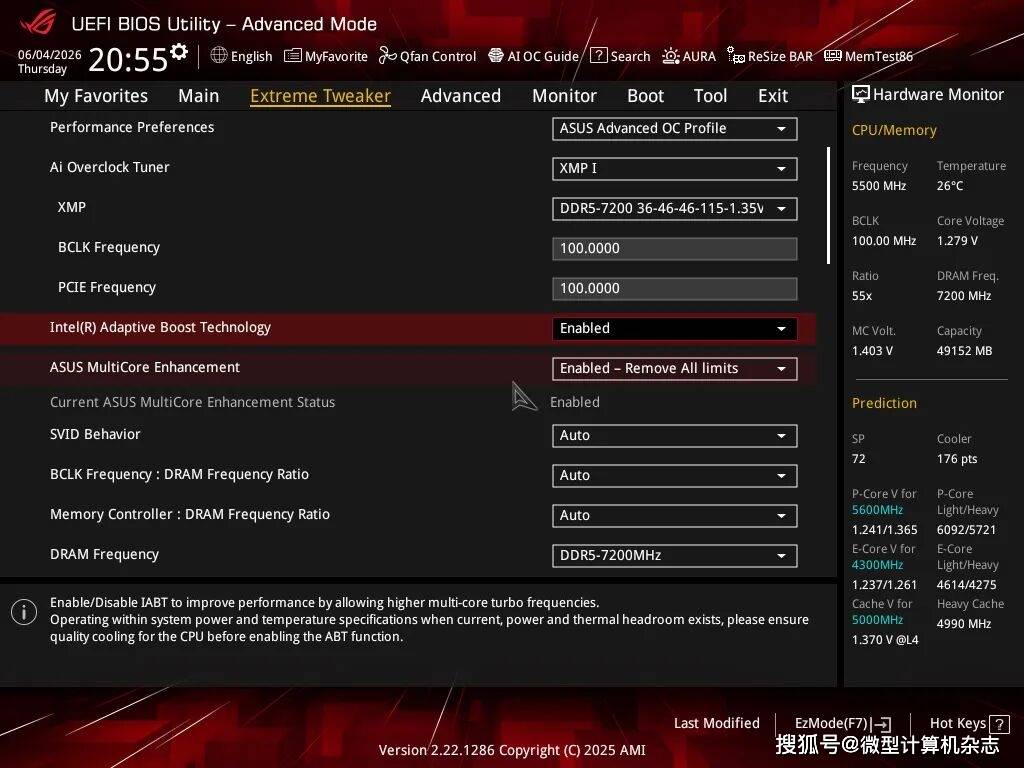The image size is (1024, 768).
Task: Switch to Advanced tab
Action: (461, 96)
